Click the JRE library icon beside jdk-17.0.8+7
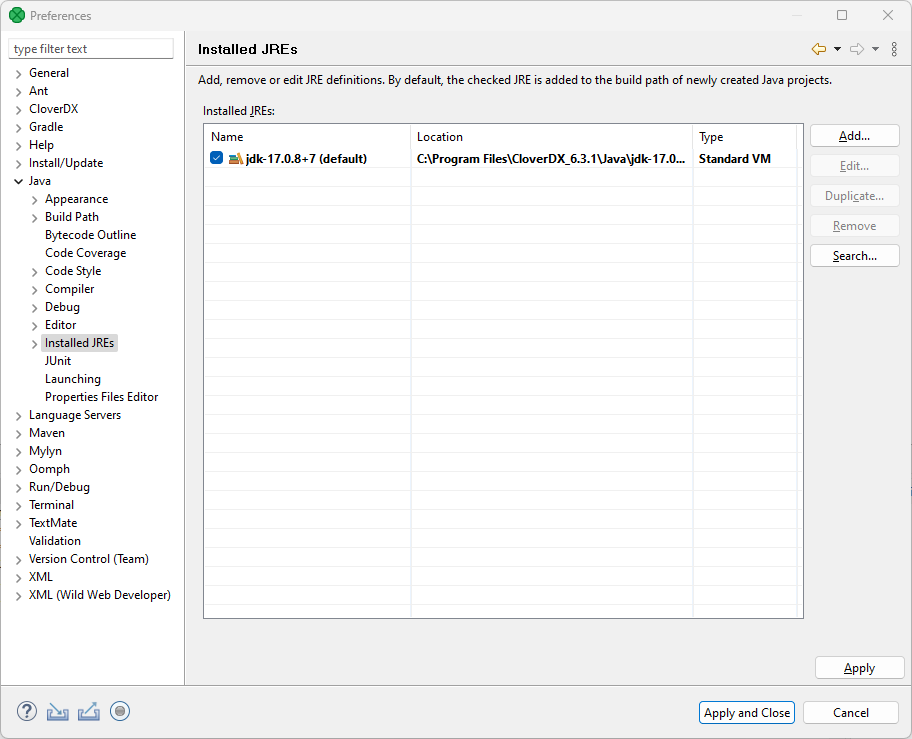Image resolution: width=912 pixels, height=739 pixels. pos(236,159)
